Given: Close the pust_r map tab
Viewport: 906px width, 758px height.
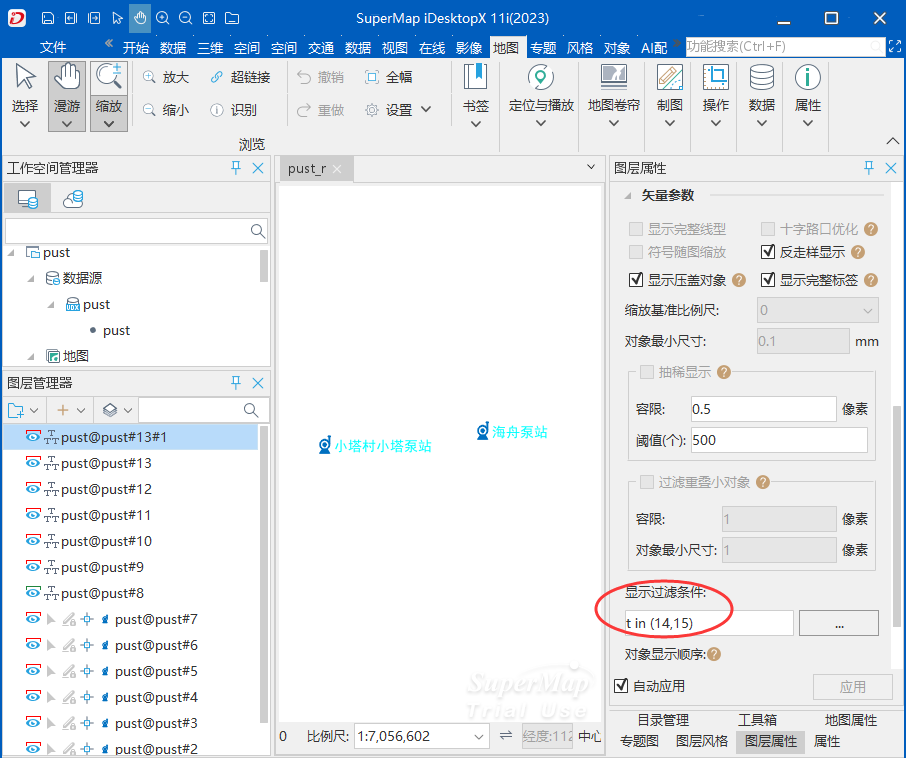Looking at the screenshot, I should (337, 169).
